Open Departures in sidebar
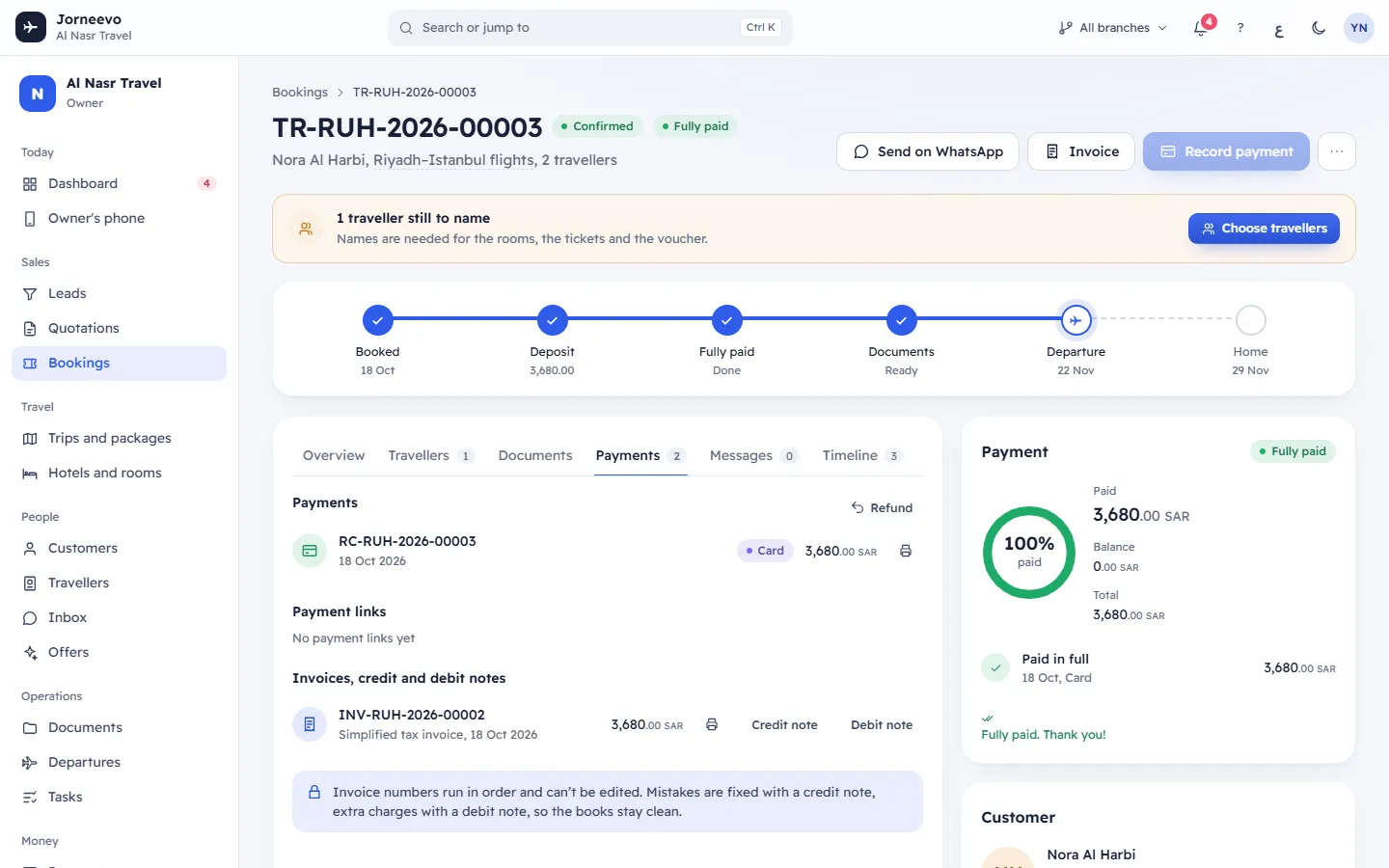The height and width of the screenshot is (868, 1389). [119, 762]
